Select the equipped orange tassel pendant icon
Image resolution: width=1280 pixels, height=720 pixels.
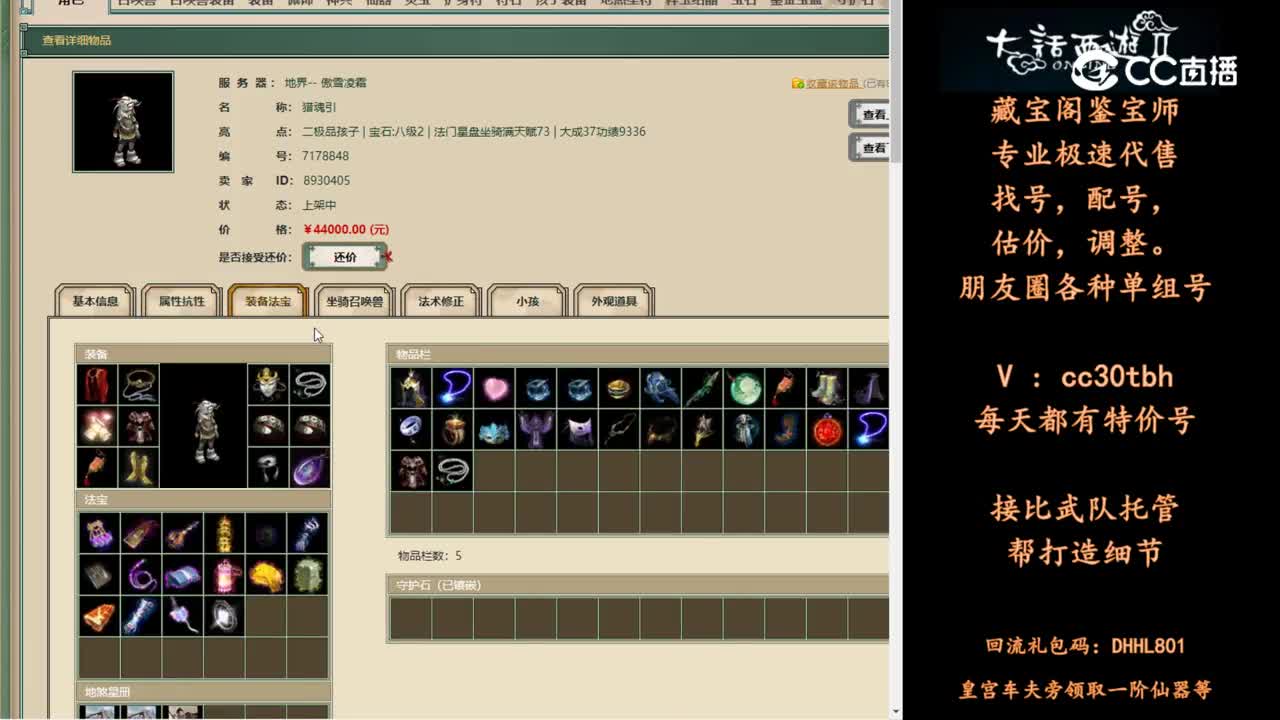(97, 467)
